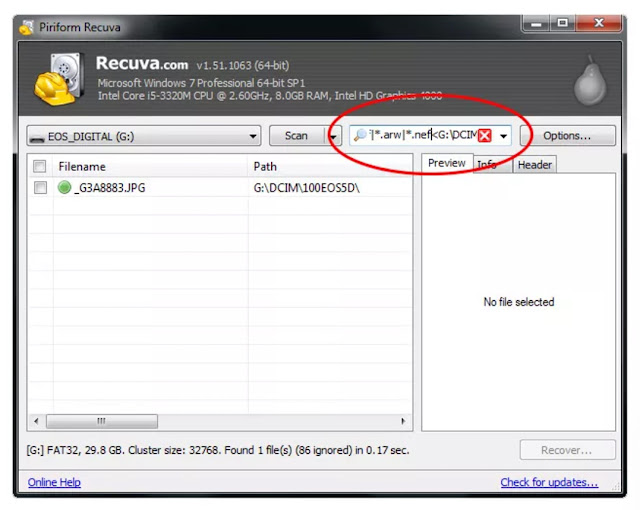Click the Piriform pear logo

pos(590,81)
